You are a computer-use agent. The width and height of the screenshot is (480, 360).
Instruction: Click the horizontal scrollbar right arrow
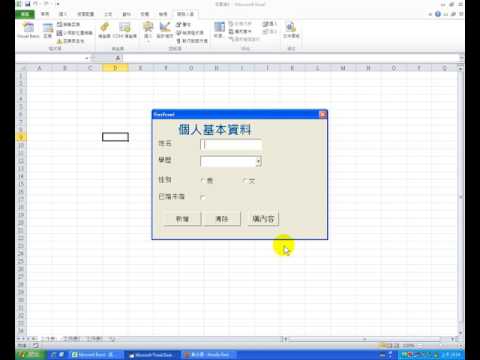point(453,339)
